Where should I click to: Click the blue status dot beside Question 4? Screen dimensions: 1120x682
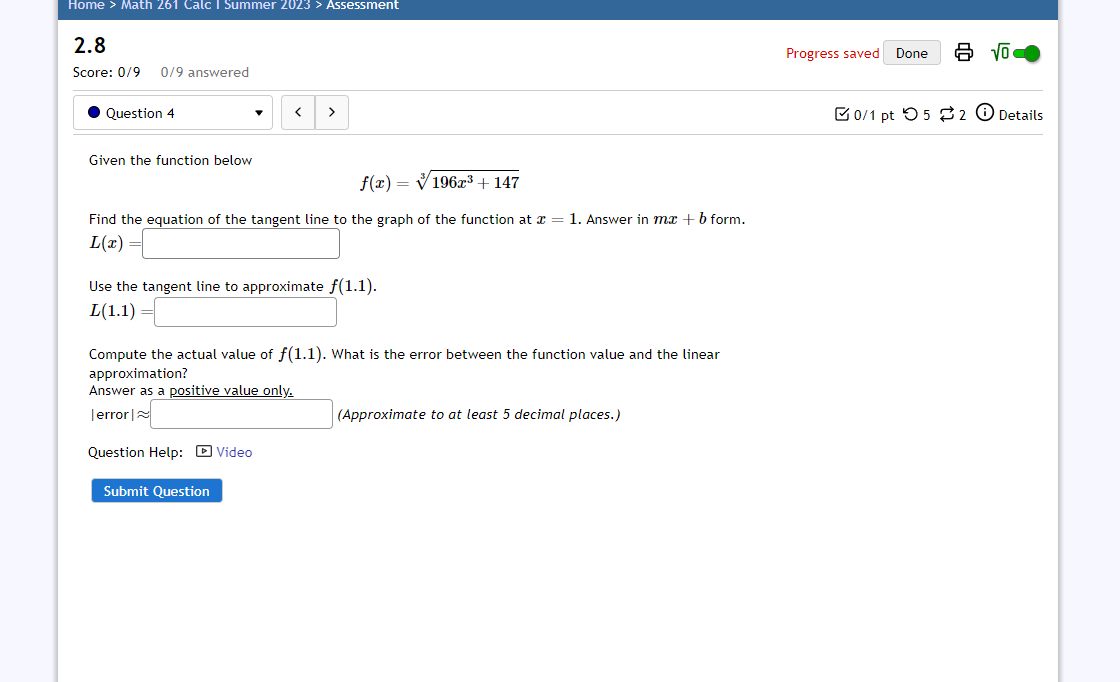pos(94,112)
